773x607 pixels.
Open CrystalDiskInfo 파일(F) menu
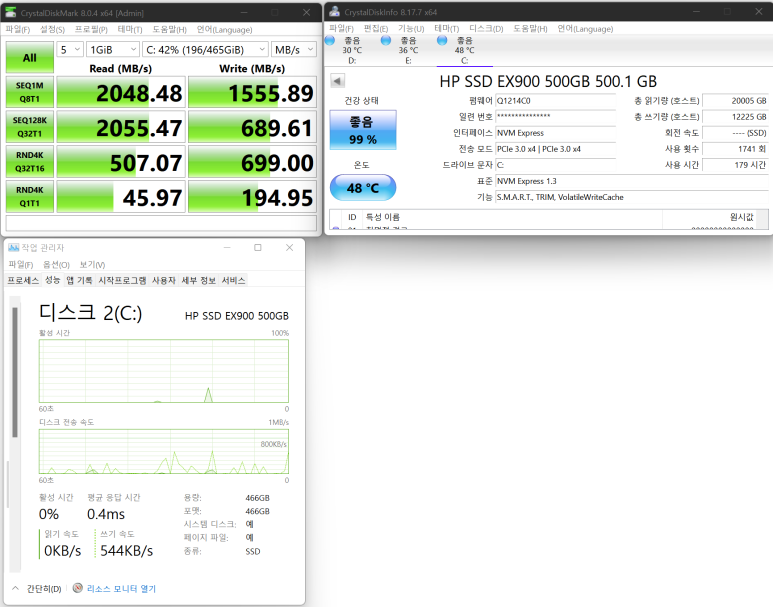pyautogui.click(x=341, y=29)
